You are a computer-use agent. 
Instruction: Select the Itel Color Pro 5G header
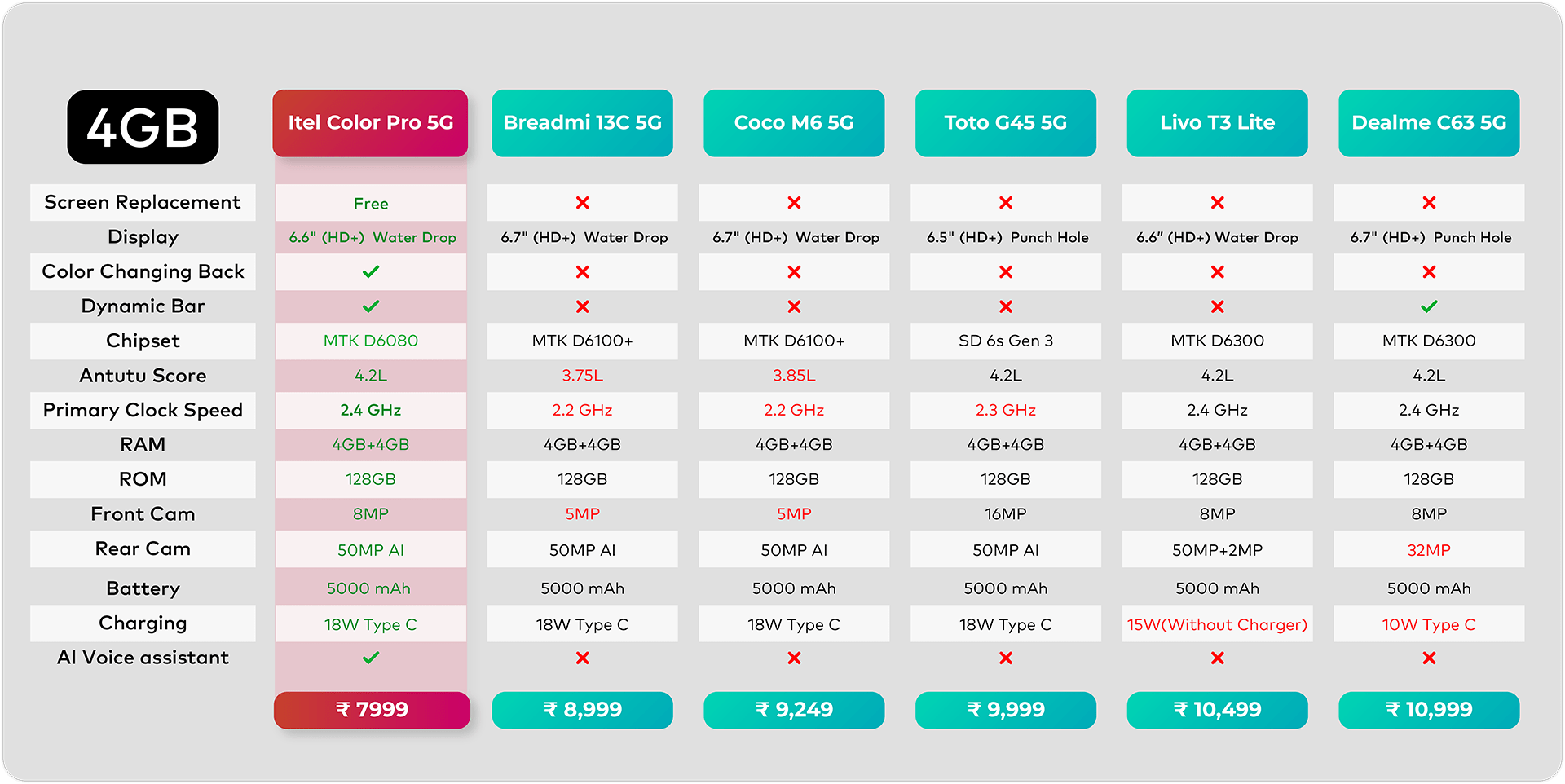370,123
